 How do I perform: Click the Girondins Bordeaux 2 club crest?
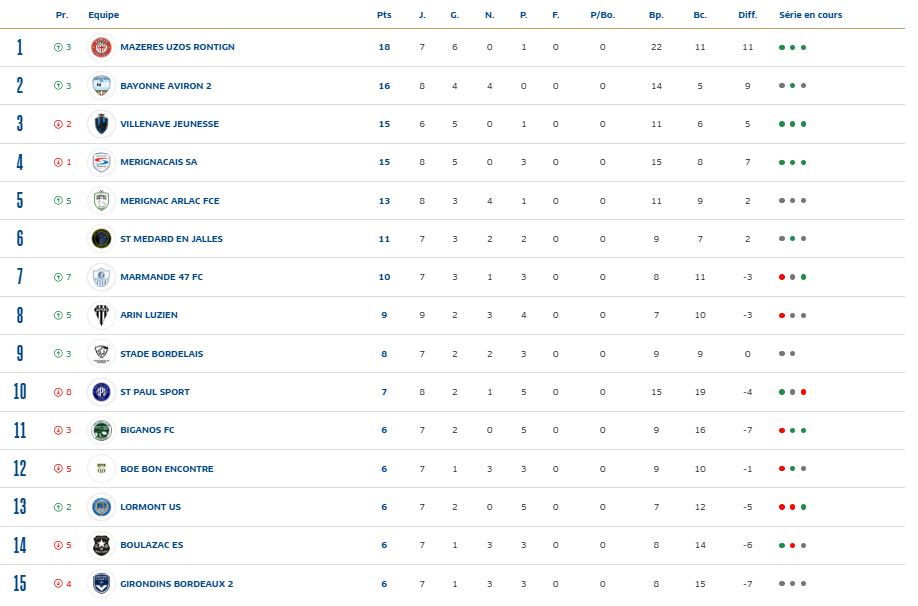pyautogui.click(x=100, y=584)
